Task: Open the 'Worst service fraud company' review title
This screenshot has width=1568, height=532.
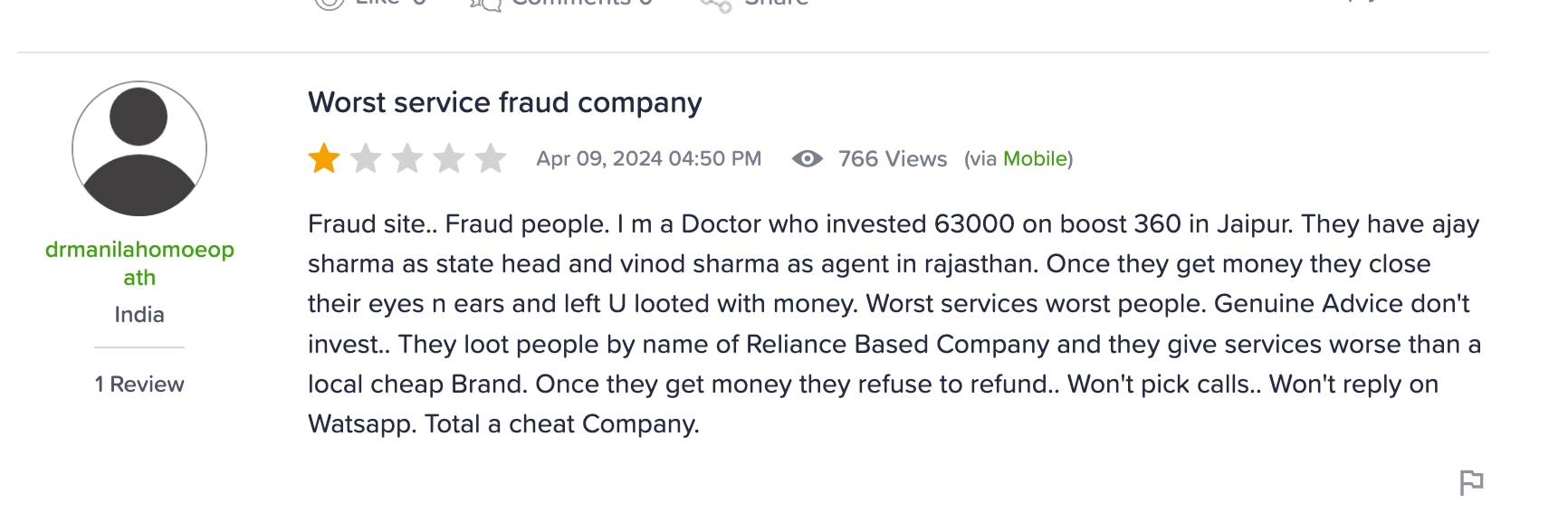Action: point(504,103)
